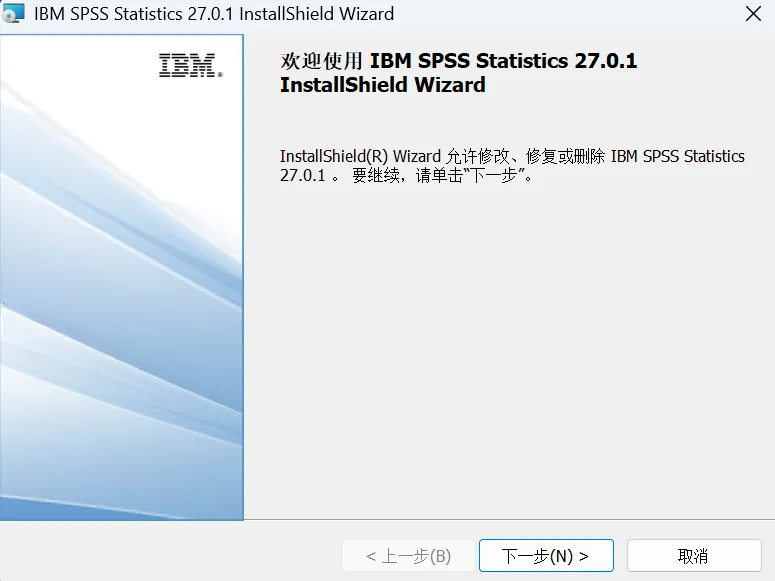This screenshot has height=581, width=775.
Task: Click the IBM logo in the left banner
Action: pos(191,65)
